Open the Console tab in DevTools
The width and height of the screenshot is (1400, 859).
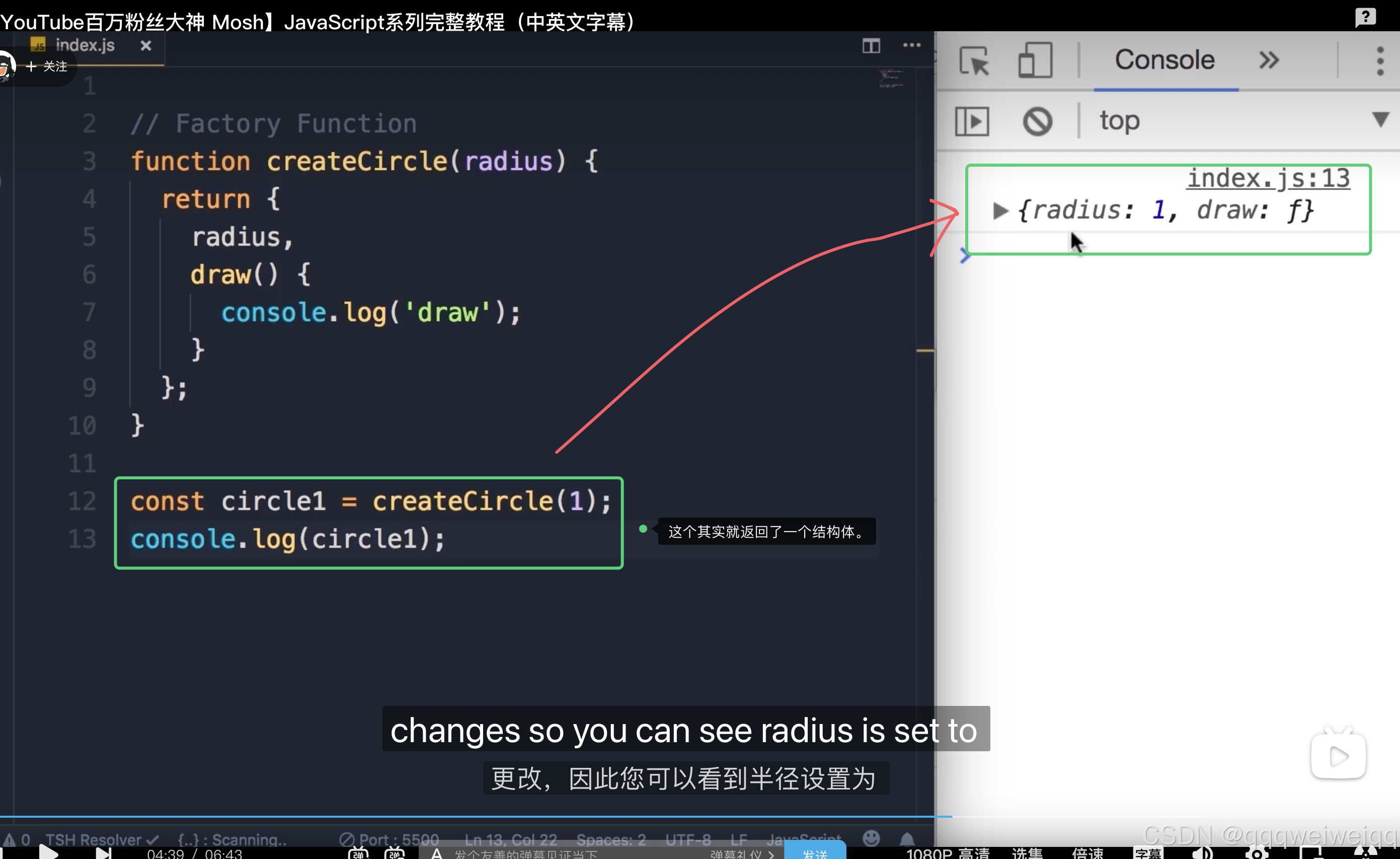1165,60
